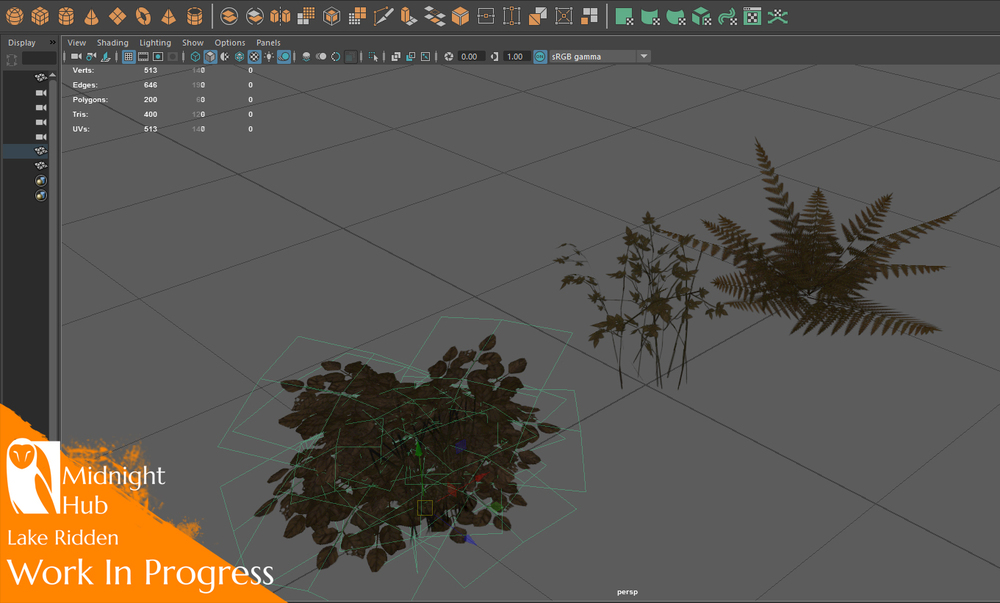The width and height of the screenshot is (1000, 603).
Task: Open the Show menu
Action: 193,43
